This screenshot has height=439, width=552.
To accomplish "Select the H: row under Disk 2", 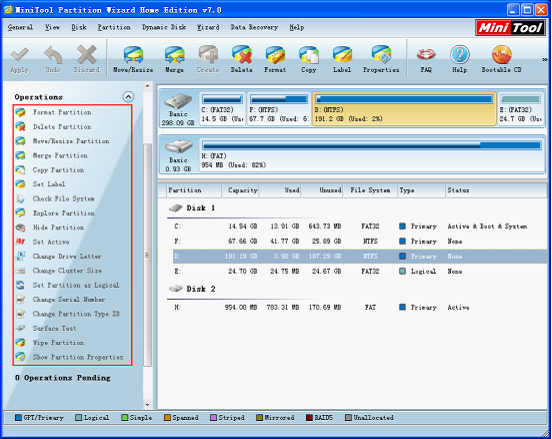I will [360, 308].
